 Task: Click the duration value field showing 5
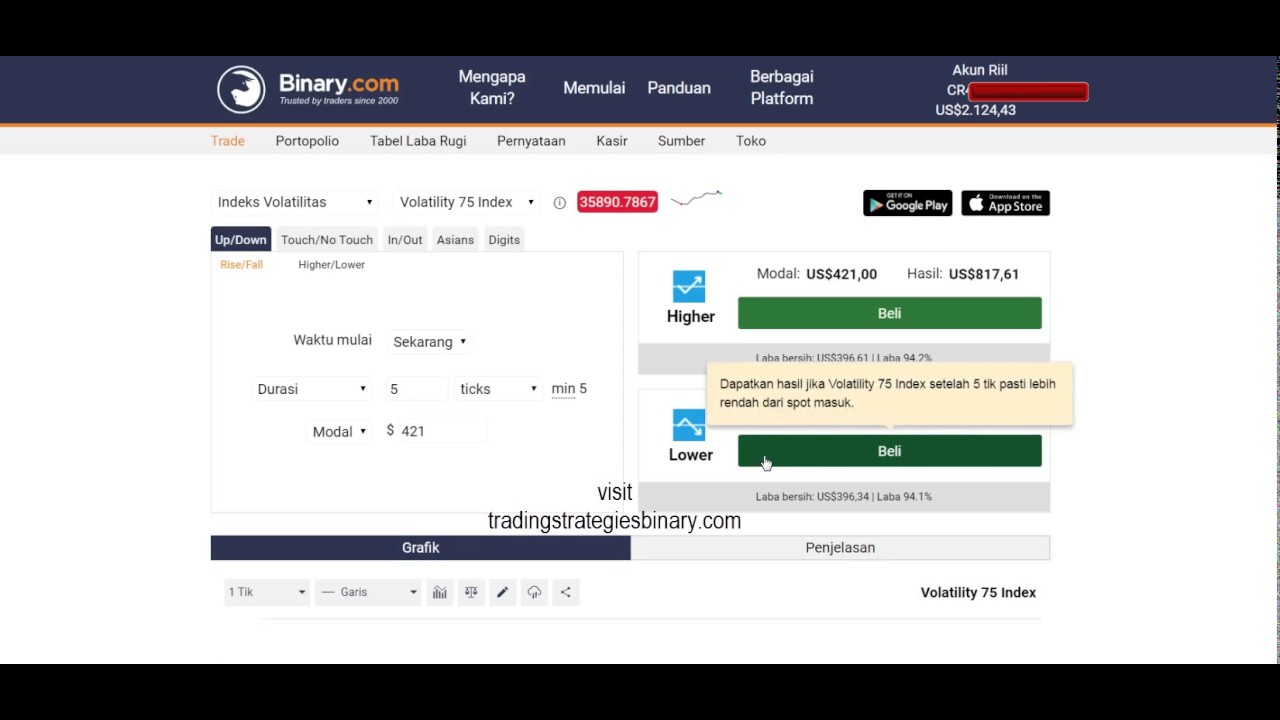coord(416,389)
